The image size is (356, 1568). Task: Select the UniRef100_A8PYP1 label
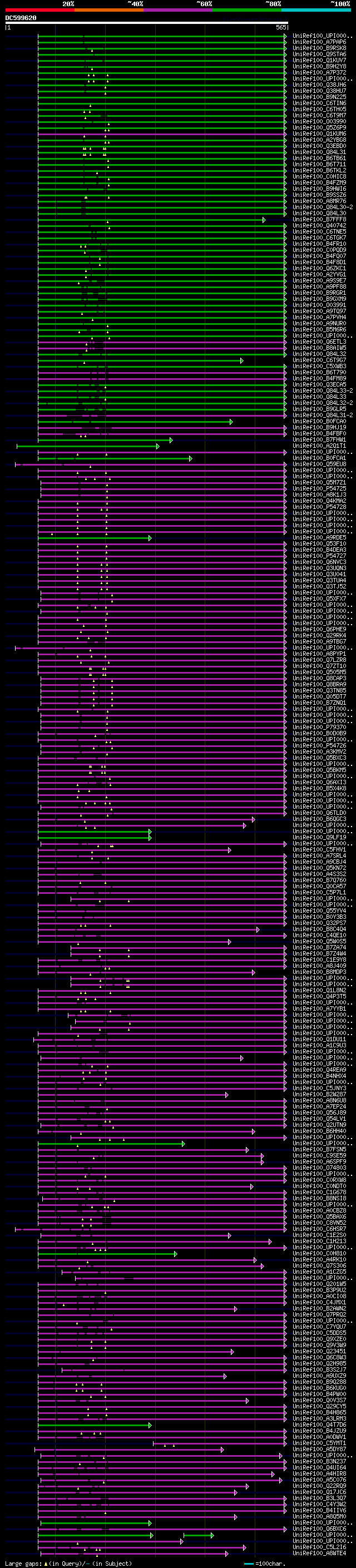pyautogui.click(x=319, y=654)
